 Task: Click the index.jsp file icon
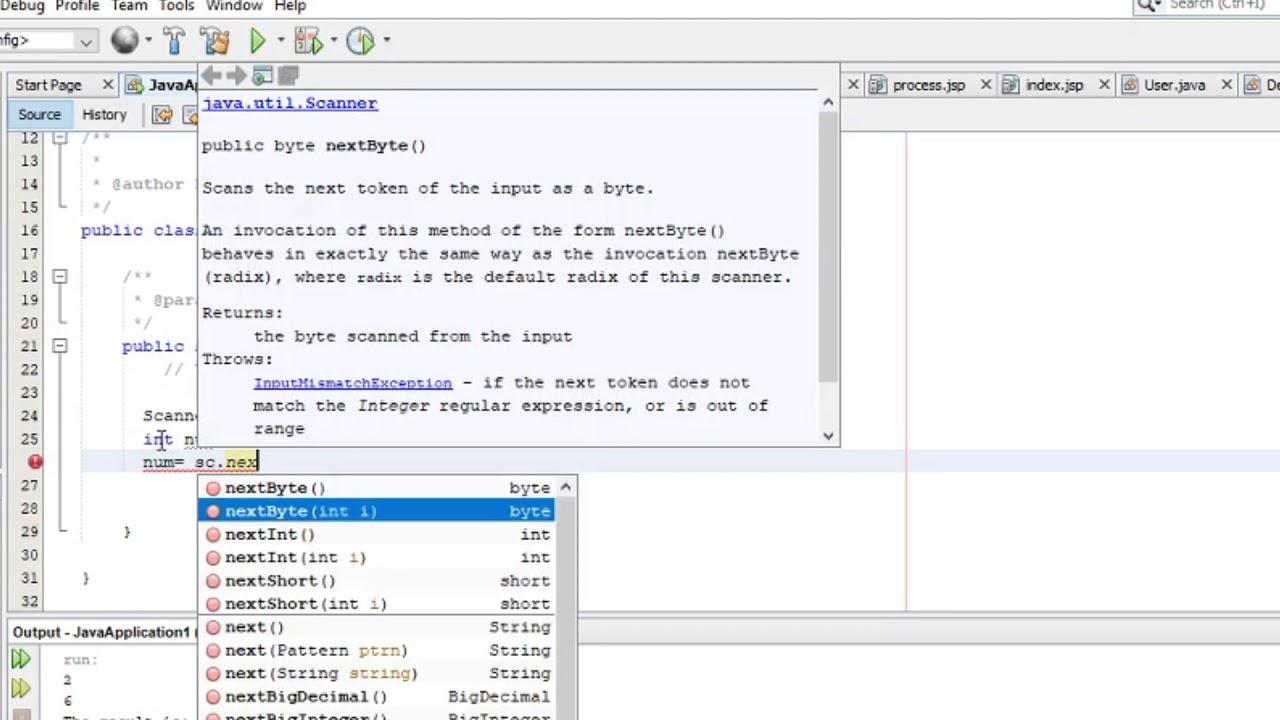[1010, 85]
